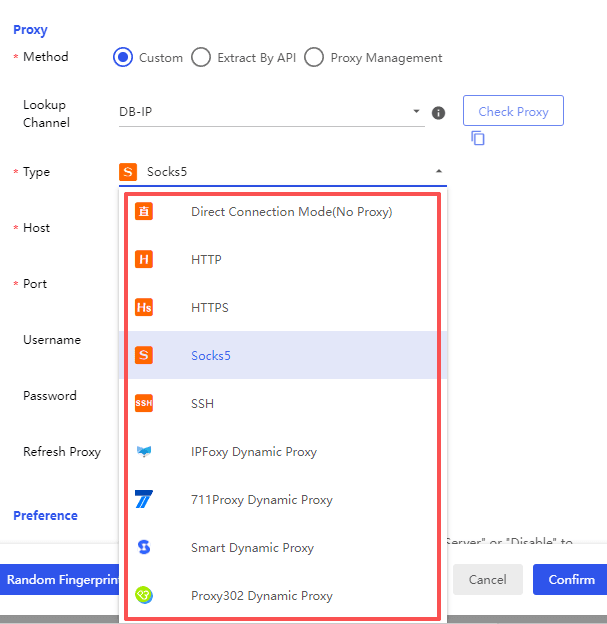Choose 711Proxy Dynamic Proxy option

283,499
